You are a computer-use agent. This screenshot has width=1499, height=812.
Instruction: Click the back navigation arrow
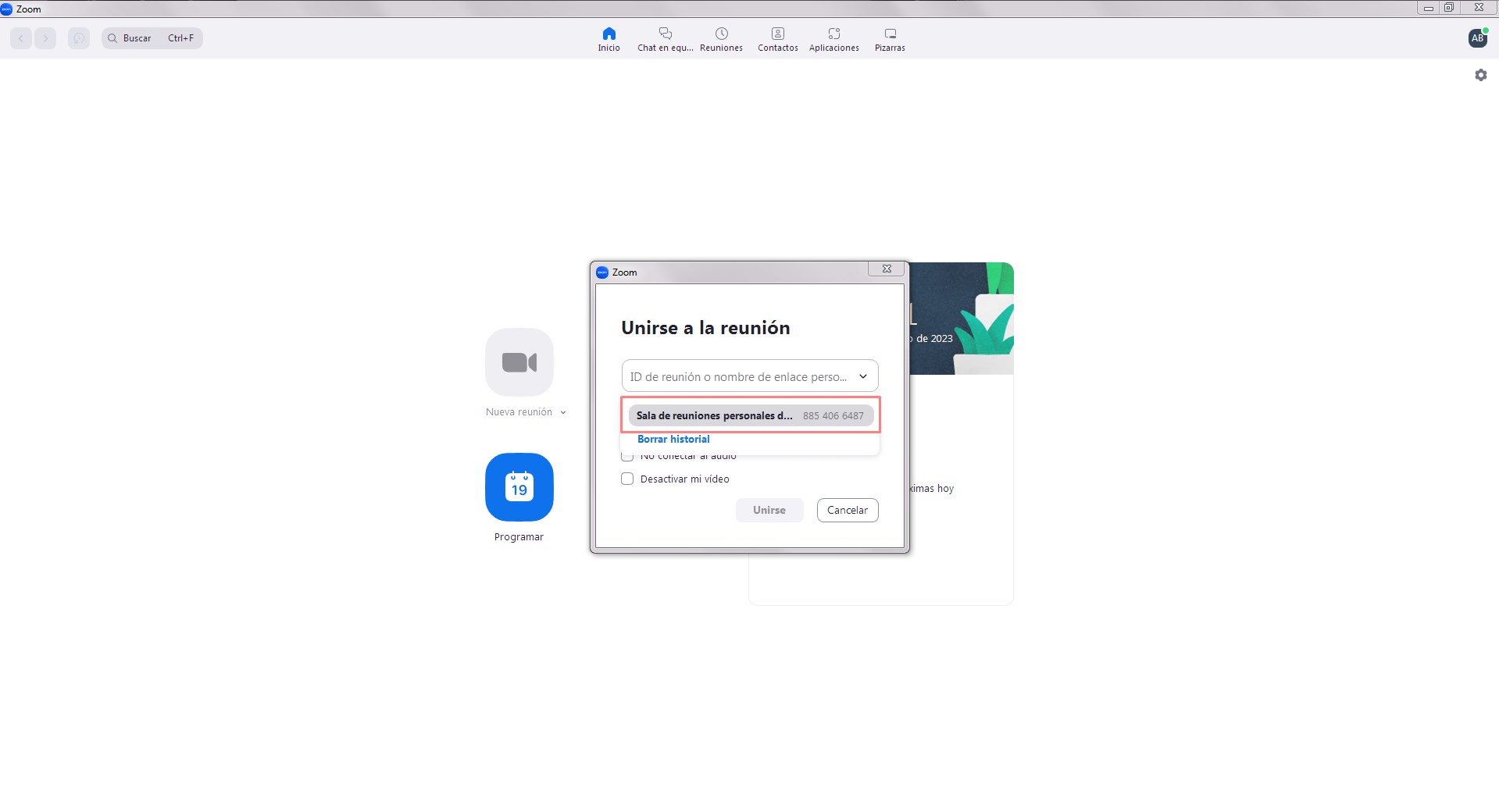pos(21,38)
